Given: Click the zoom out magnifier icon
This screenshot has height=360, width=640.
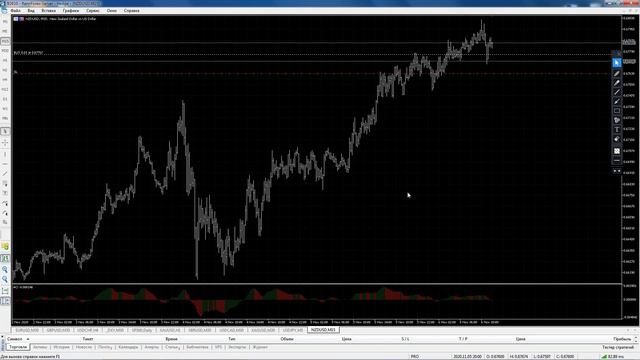Looking at the screenshot, I should 5,279.
